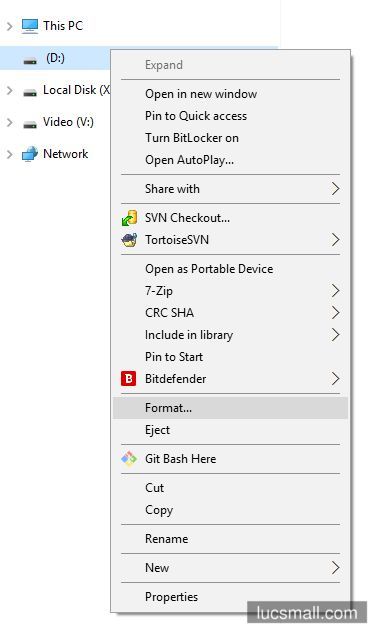Expand the Network tree node
The image size is (368, 624).
click(x=10, y=154)
